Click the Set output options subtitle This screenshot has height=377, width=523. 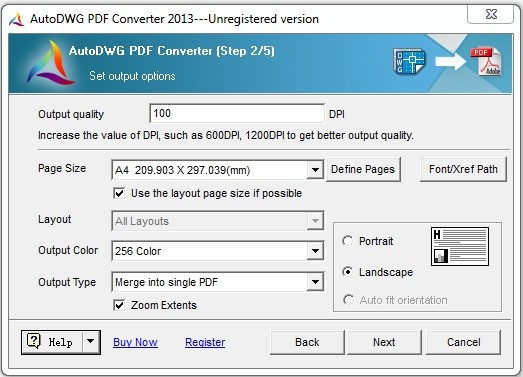tap(132, 76)
